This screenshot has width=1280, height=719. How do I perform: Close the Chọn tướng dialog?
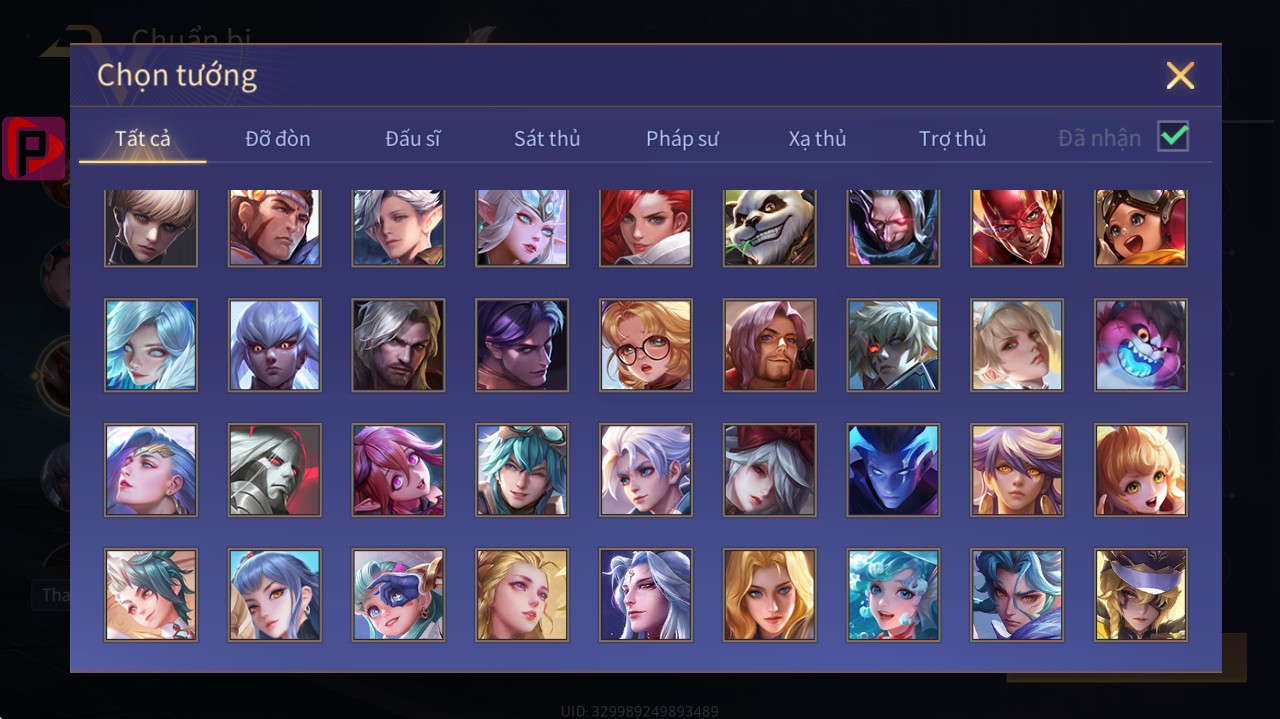pos(1180,76)
